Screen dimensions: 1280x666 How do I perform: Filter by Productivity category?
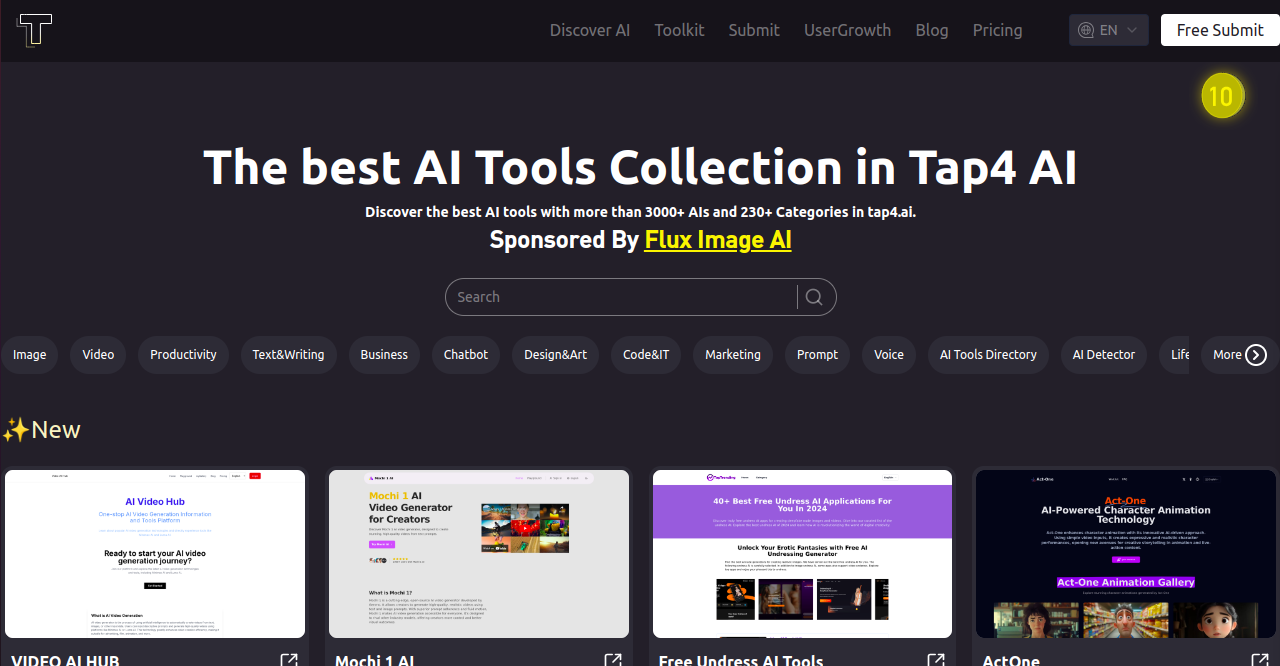(x=183, y=355)
